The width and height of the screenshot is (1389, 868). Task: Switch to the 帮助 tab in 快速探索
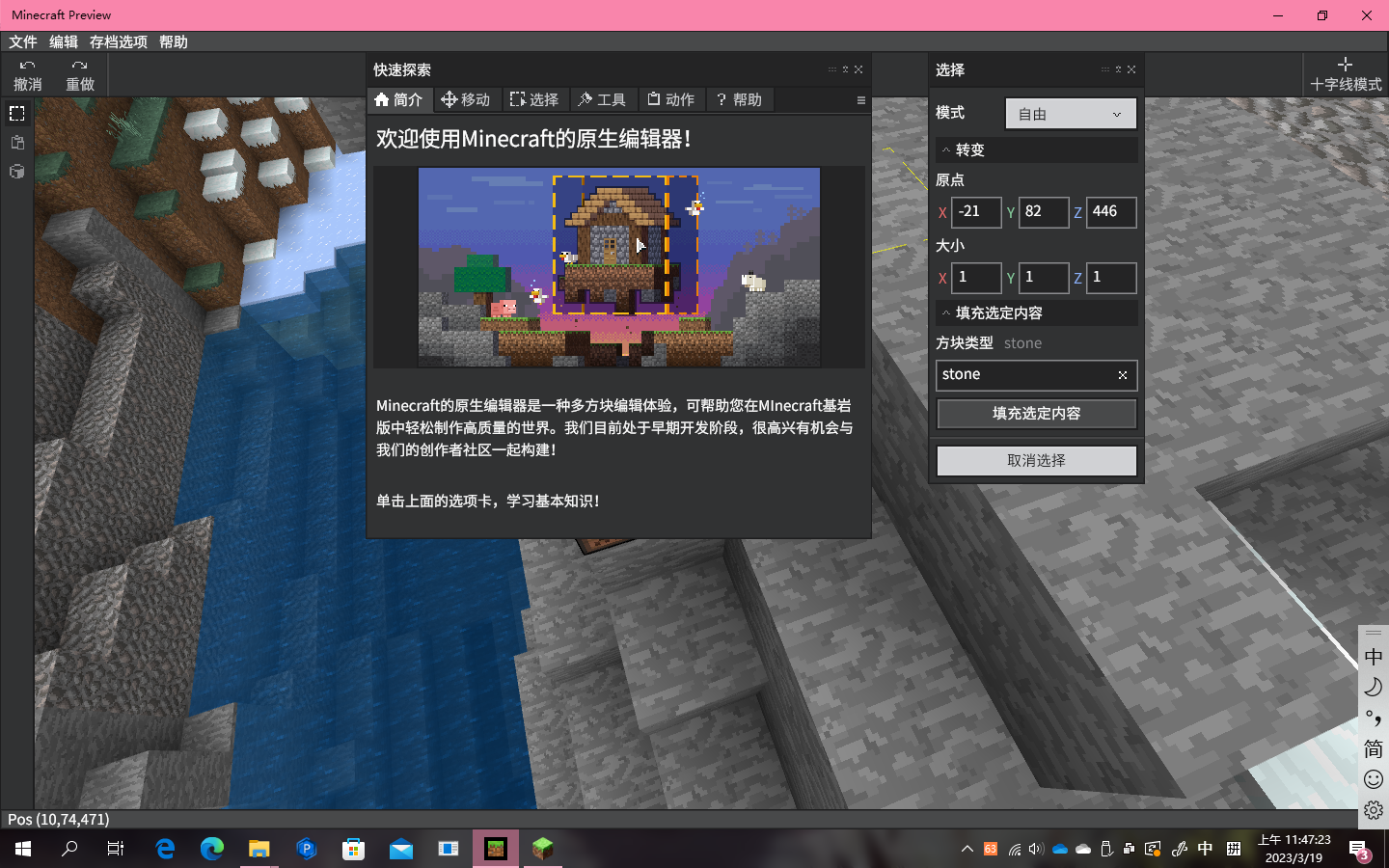[x=740, y=99]
